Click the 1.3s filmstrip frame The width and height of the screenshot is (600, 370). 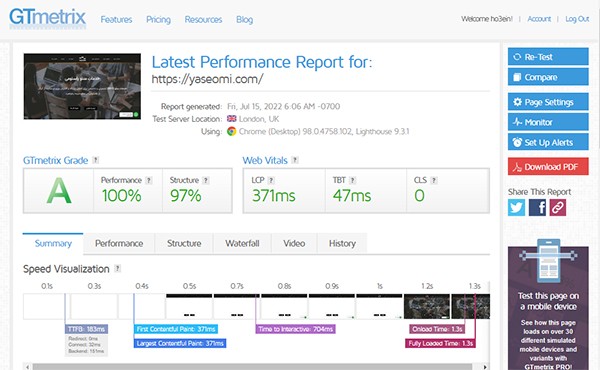pyautogui.click(x=471, y=306)
